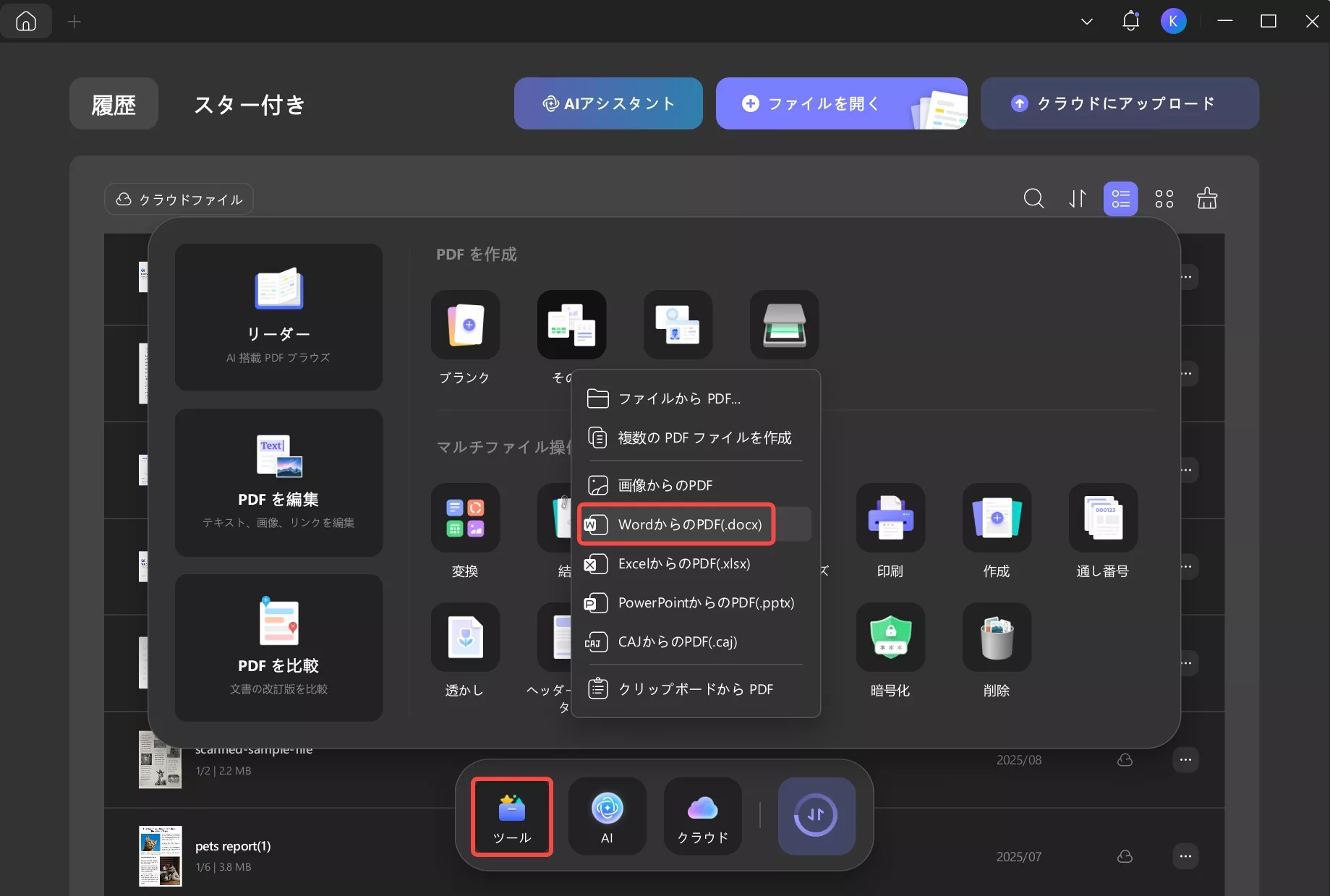Switch to grid view
This screenshot has height=896, width=1330.
click(1164, 198)
